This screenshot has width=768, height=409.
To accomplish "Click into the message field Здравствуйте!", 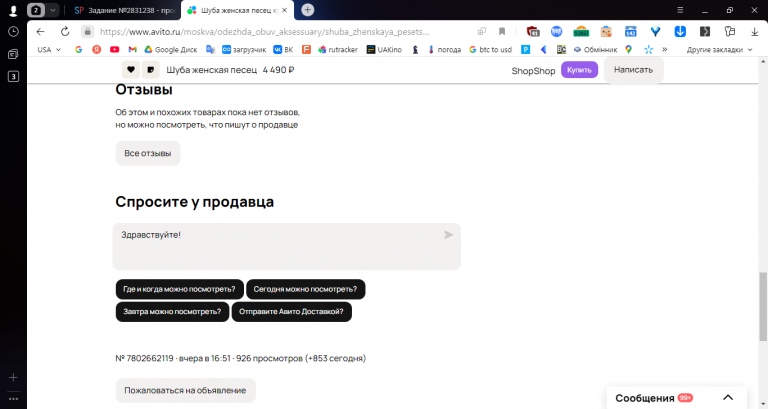I will [x=287, y=246].
